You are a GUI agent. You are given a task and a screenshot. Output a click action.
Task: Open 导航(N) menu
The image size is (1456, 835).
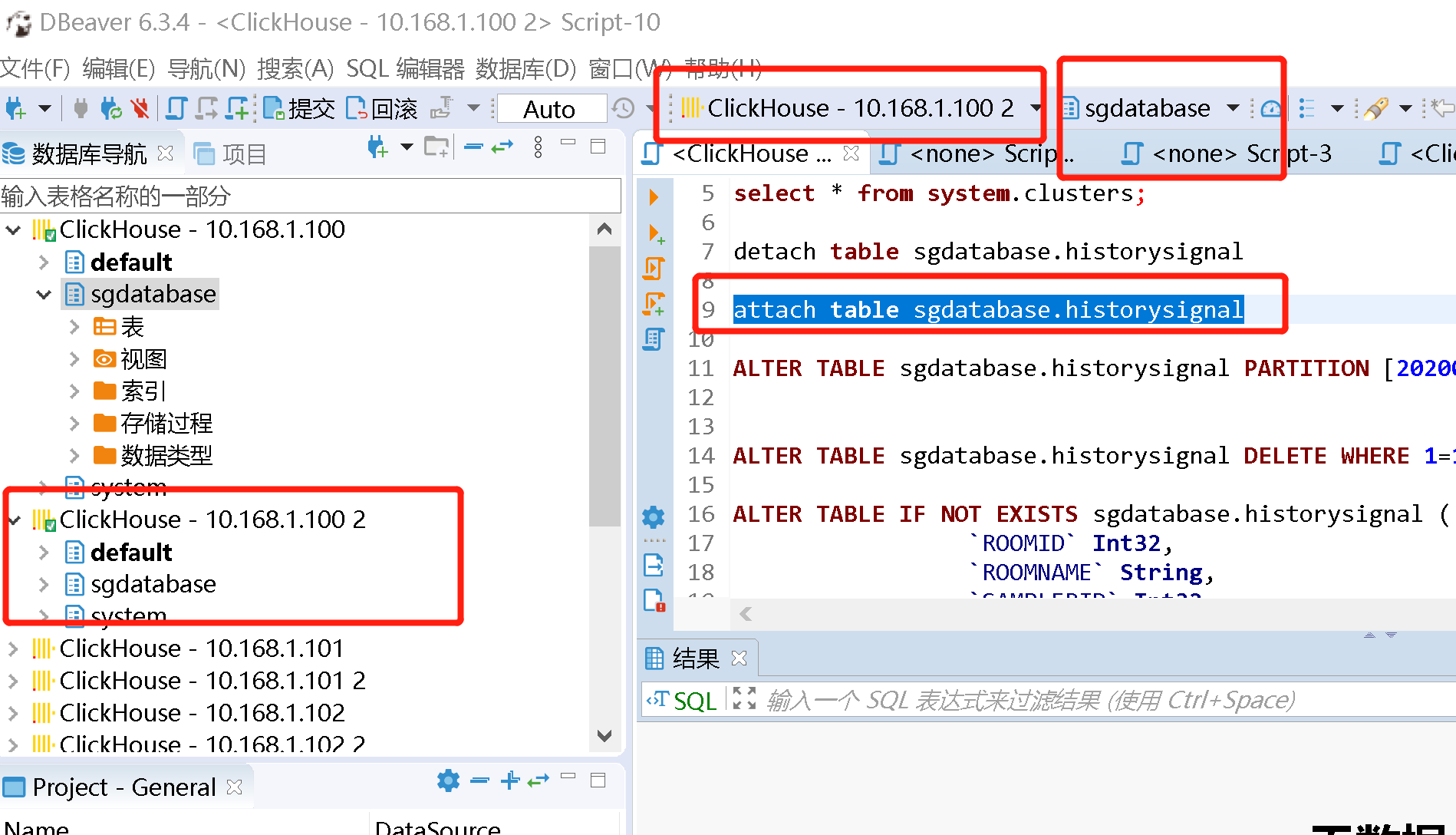tap(206, 68)
